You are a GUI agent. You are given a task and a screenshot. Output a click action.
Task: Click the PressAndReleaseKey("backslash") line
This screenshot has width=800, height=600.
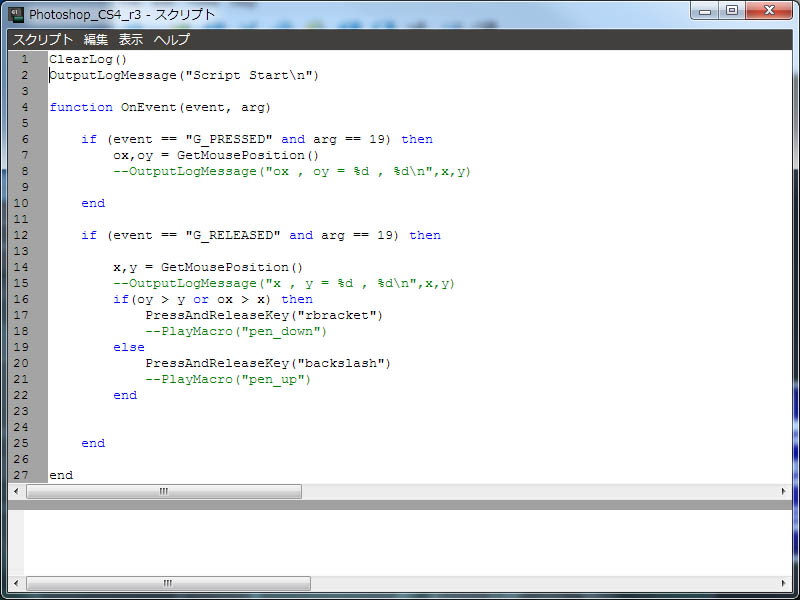tap(268, 363)
